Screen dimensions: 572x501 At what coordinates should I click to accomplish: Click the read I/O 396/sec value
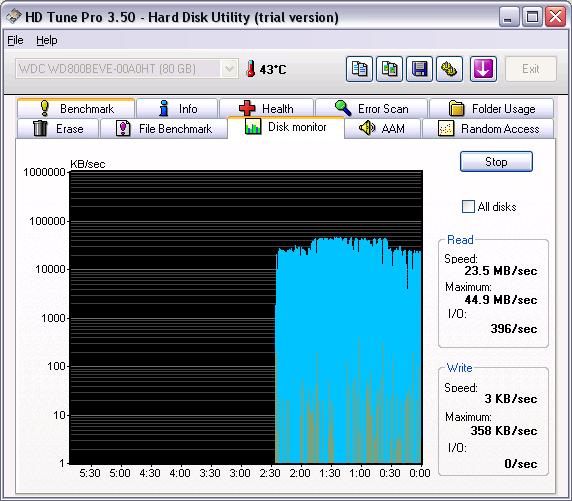click(x=514, y=328)
